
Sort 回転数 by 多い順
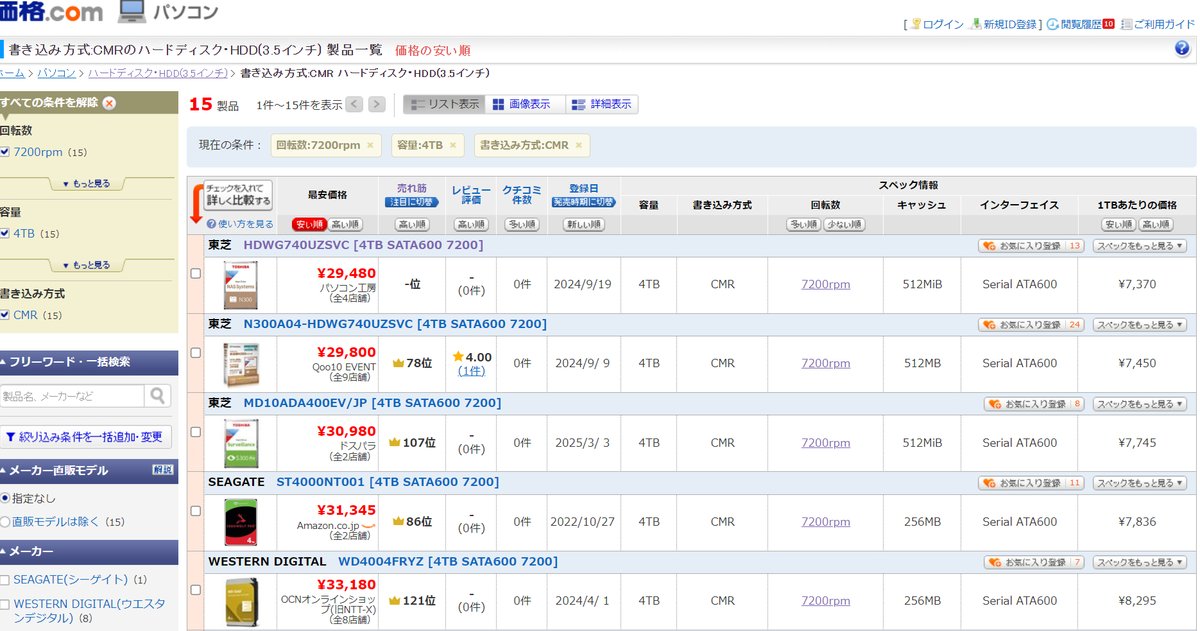point(803,225)
